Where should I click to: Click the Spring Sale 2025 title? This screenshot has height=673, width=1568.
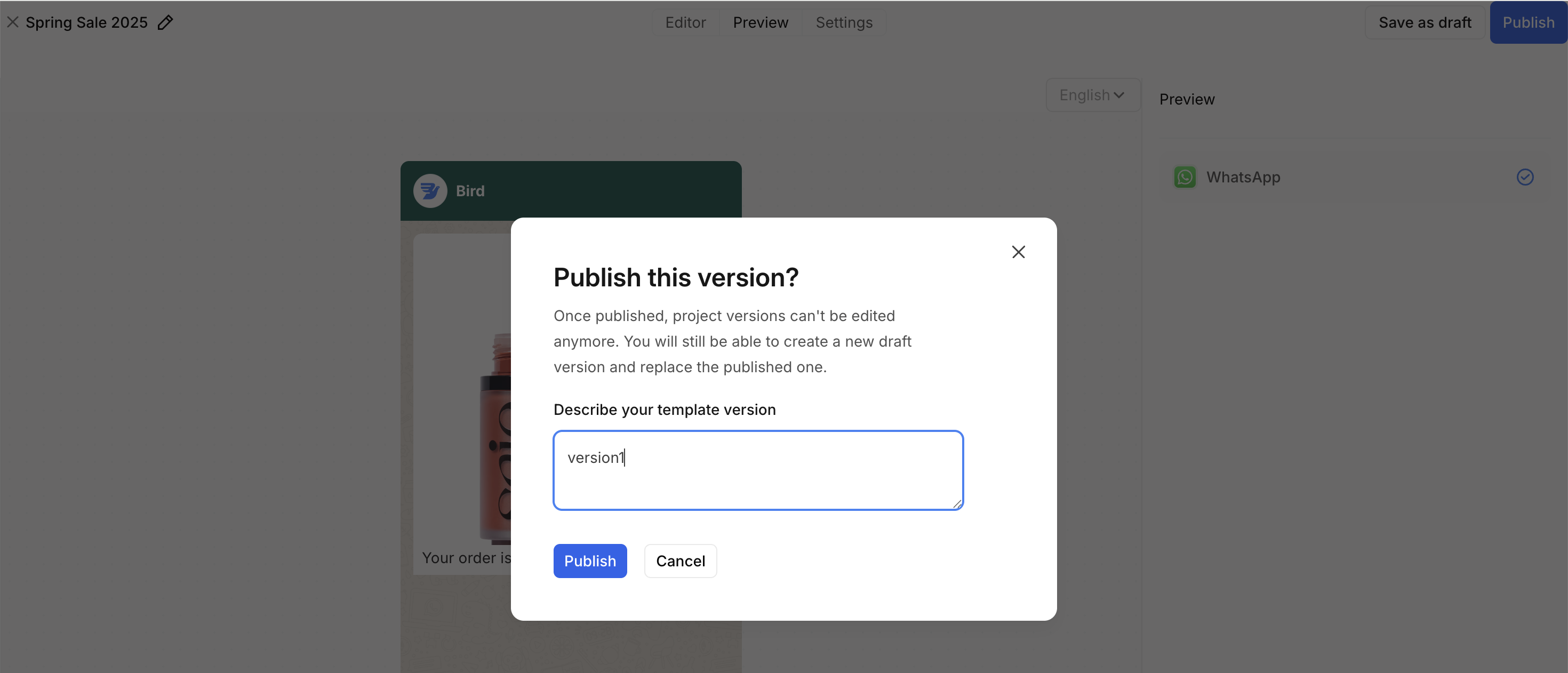[86, 22]
